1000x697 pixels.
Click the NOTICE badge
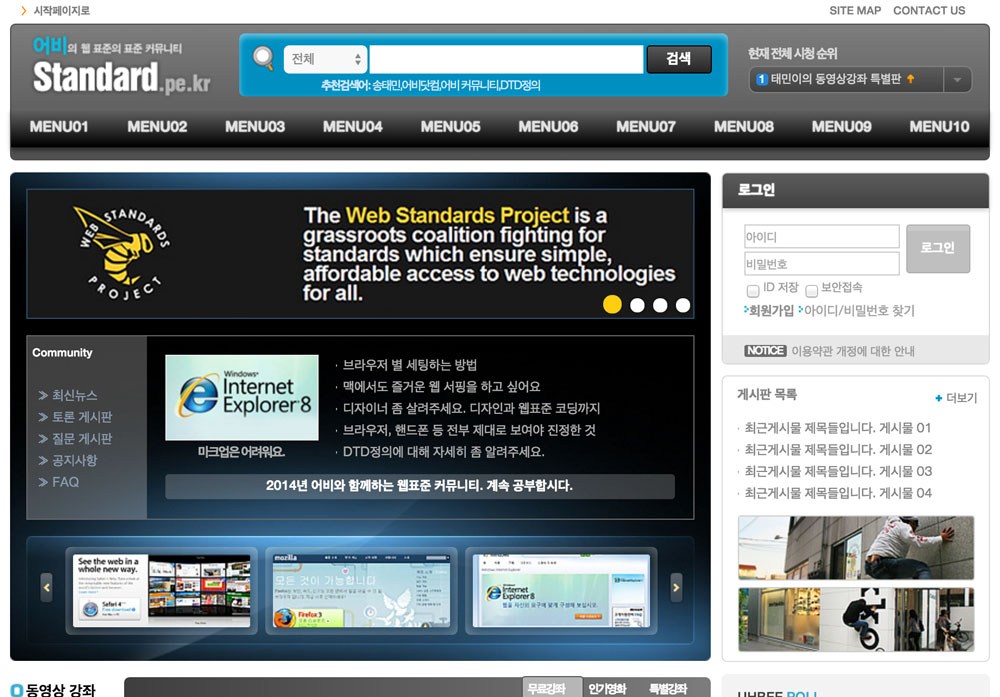click(765, 351)
